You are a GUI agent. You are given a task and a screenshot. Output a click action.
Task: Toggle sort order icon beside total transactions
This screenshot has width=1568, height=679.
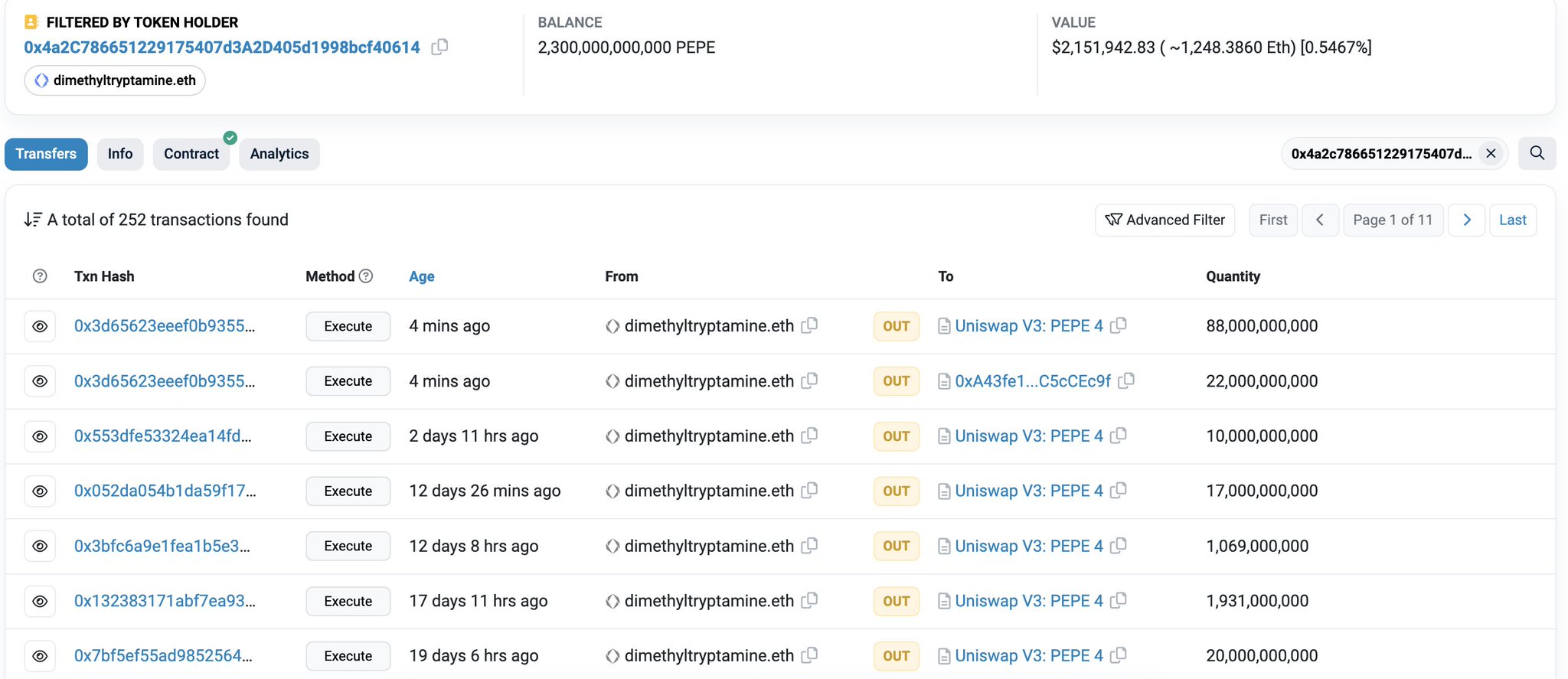(33, 220)
